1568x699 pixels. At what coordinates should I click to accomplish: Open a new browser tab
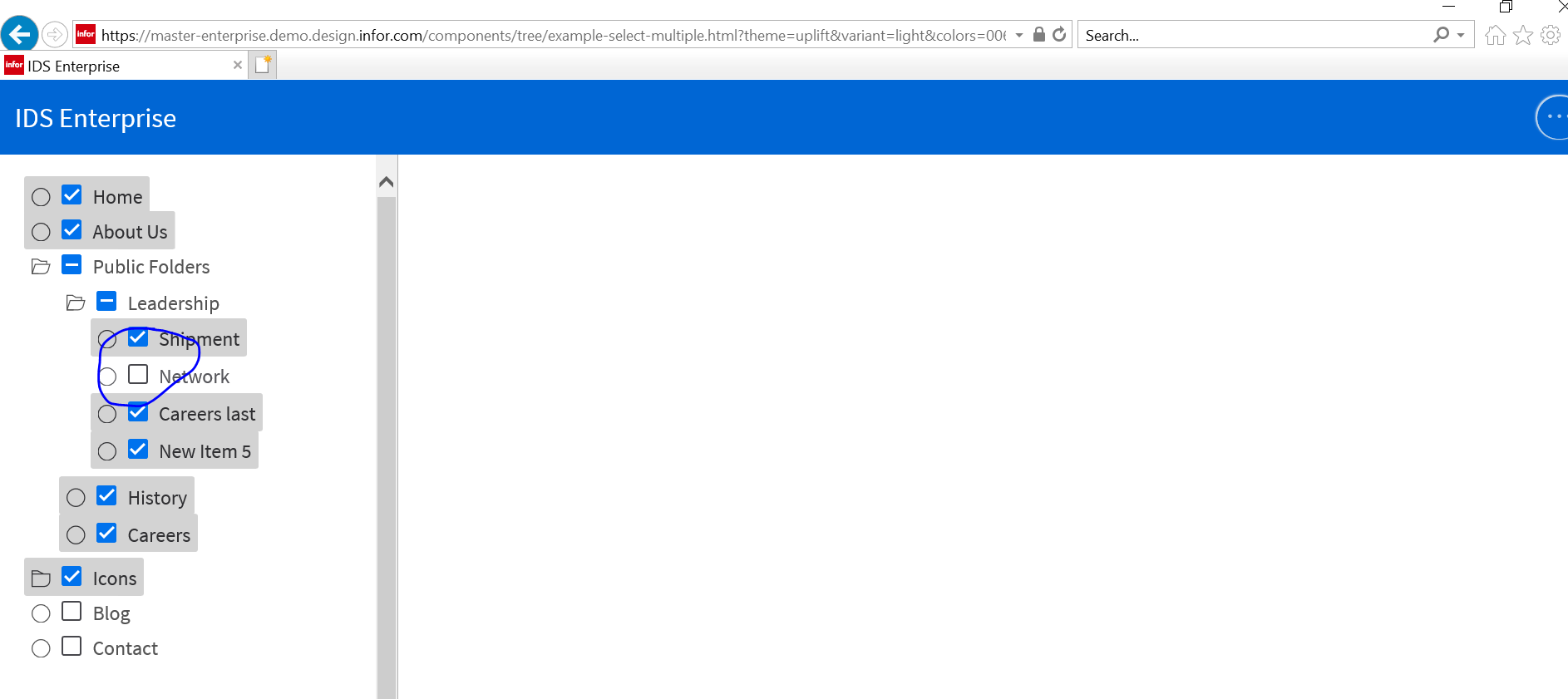(264, 65)
